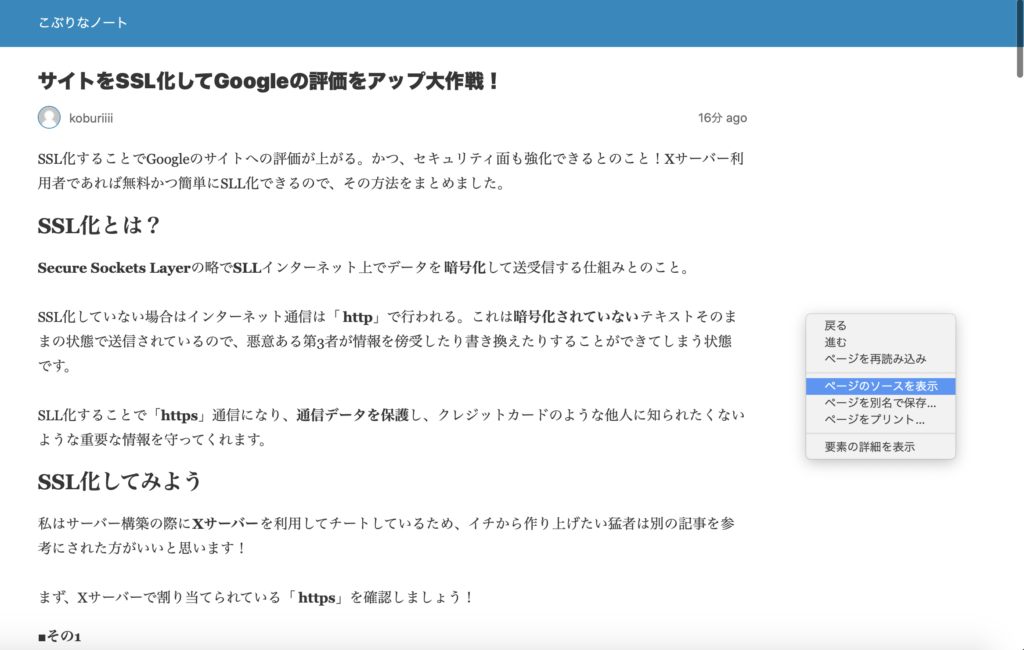Click the 16分 ago timestamp
This screenshot has width=1024, height=650.
click(722, 118)
